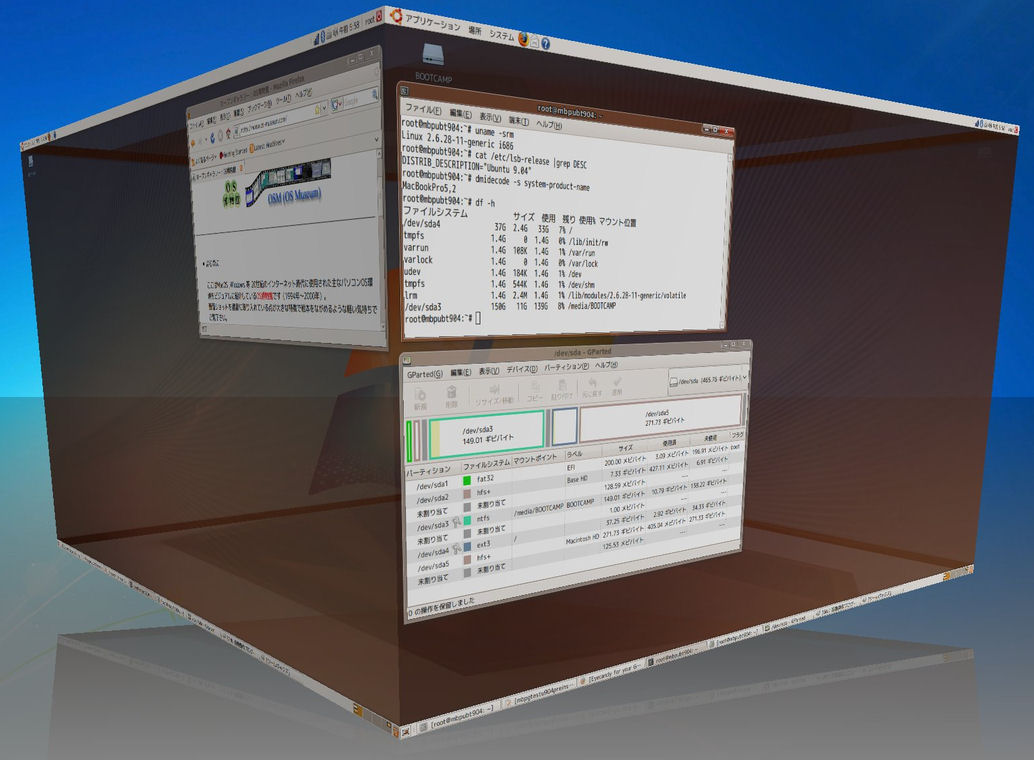Screen dimensions: 1034x760
Task: Click the GParted window menu icon
Action: pos(407,360)
